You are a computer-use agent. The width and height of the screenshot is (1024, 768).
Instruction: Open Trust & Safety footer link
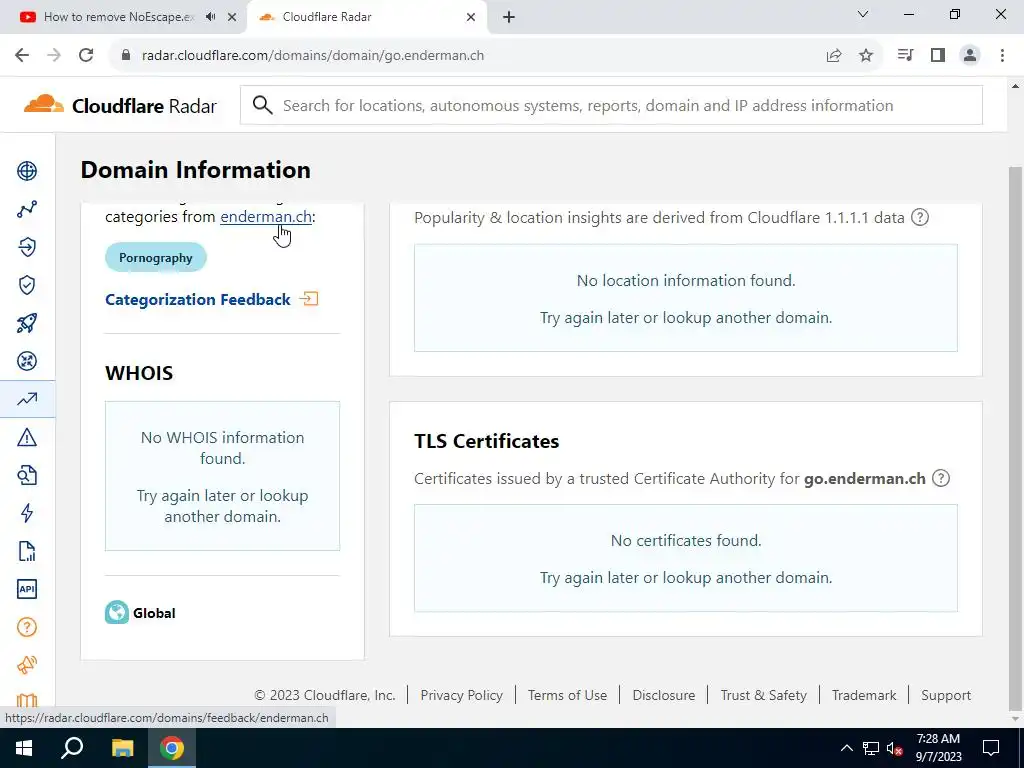[763, 695]
